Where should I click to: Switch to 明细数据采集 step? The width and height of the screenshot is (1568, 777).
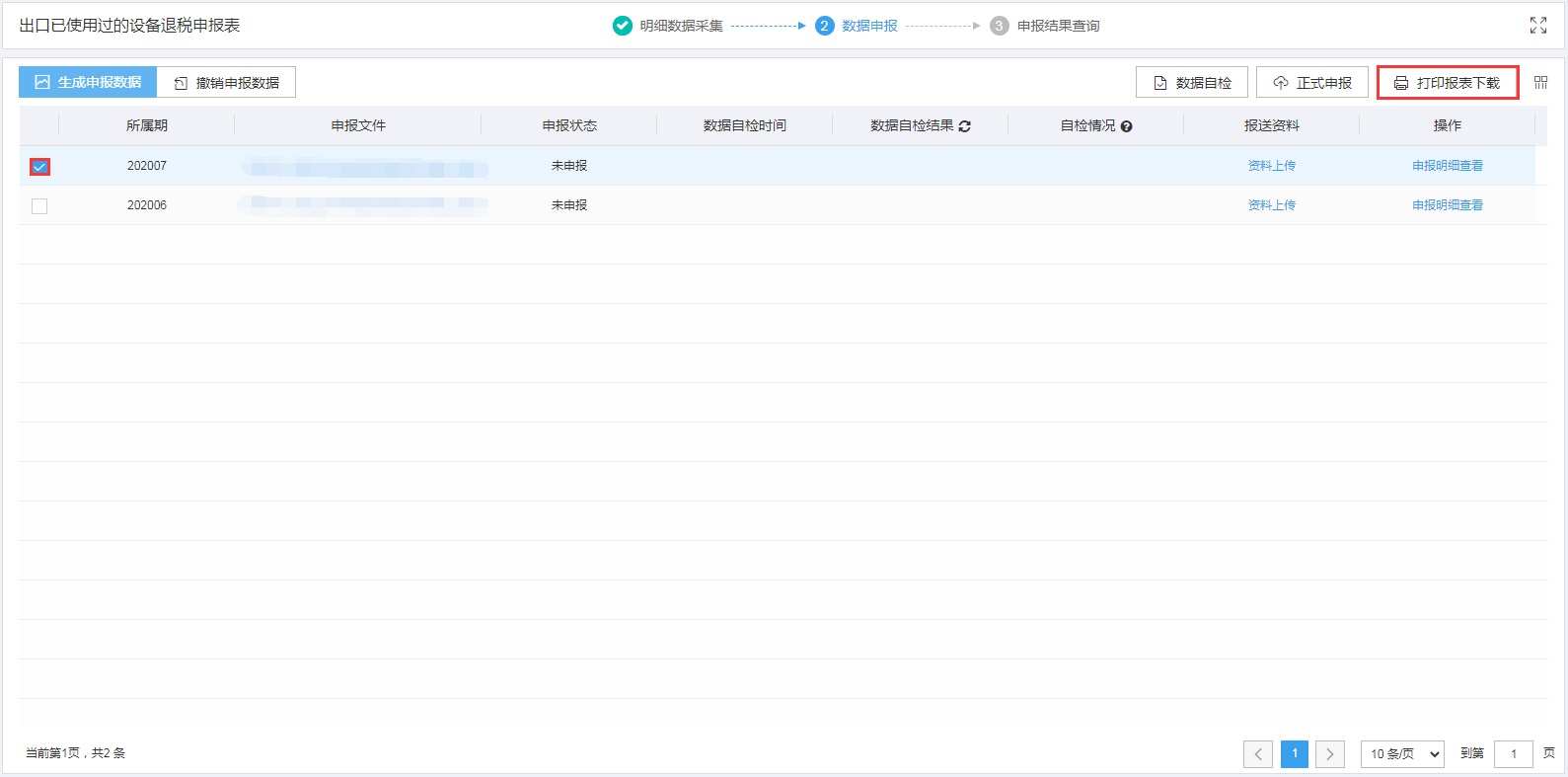[681, 26]
